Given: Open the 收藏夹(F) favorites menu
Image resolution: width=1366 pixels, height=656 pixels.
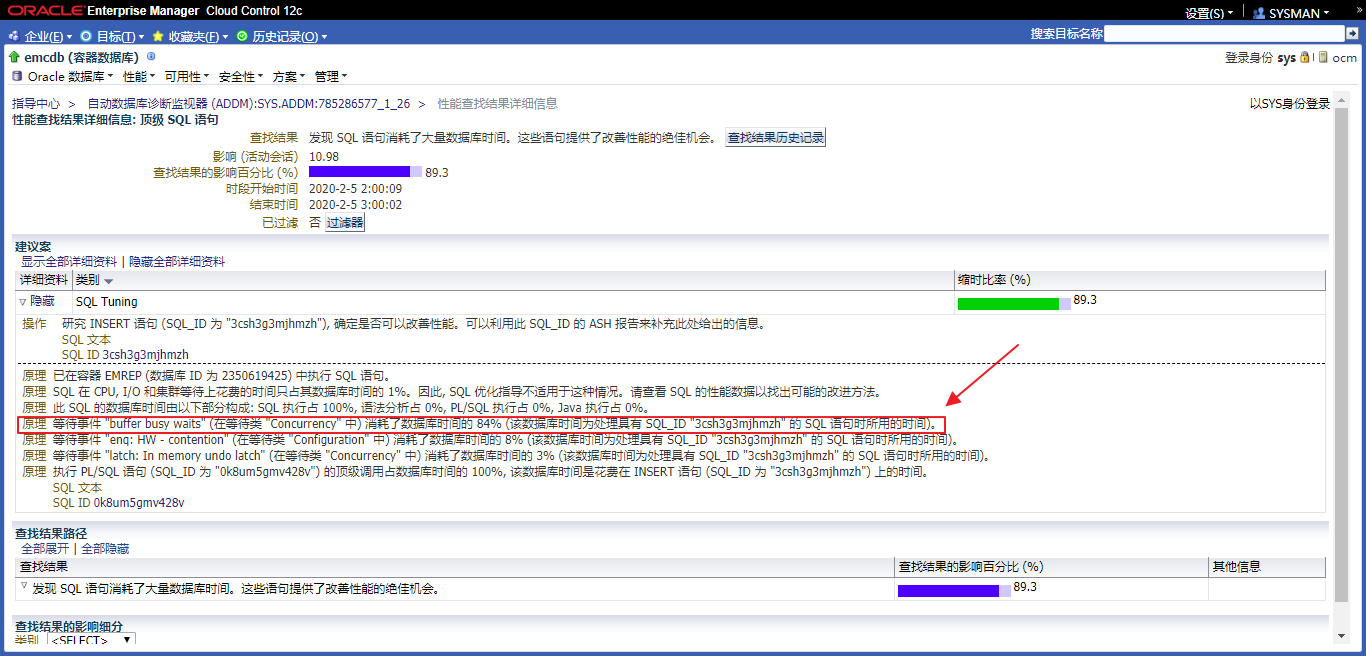Looking at the screenshot, I should 192,36.
